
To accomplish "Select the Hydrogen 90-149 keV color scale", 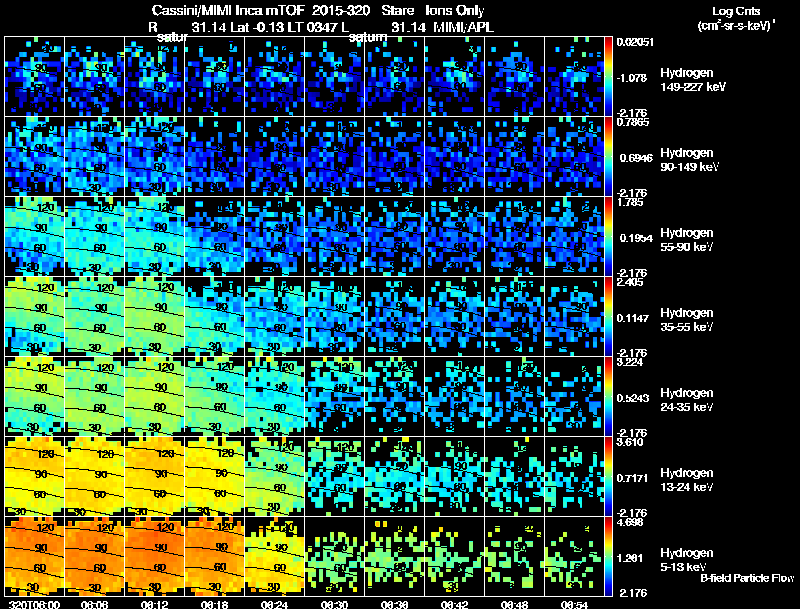I will 608,157.
